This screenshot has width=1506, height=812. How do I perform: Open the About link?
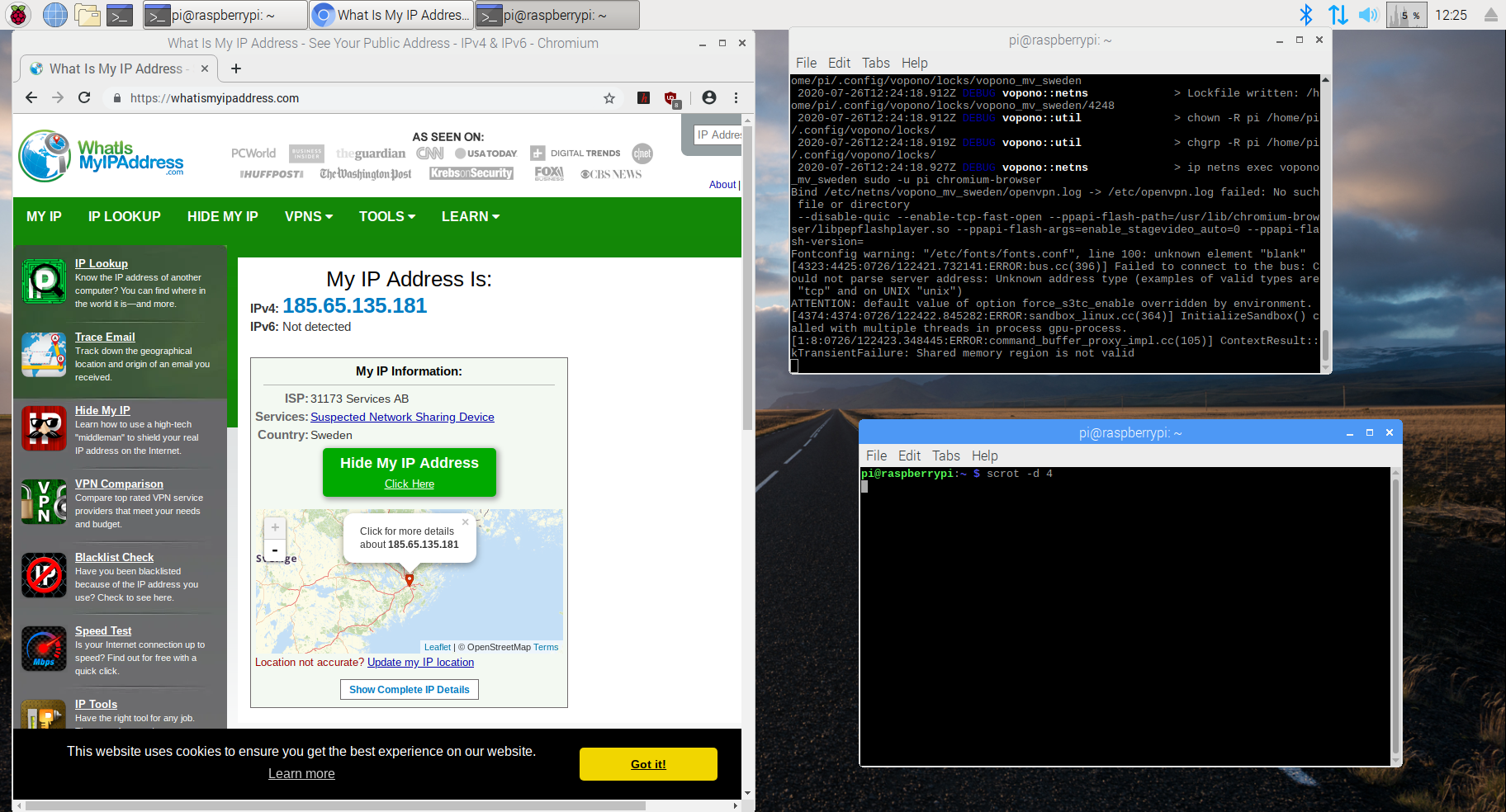pyautogui.click(x=722, y=185)
